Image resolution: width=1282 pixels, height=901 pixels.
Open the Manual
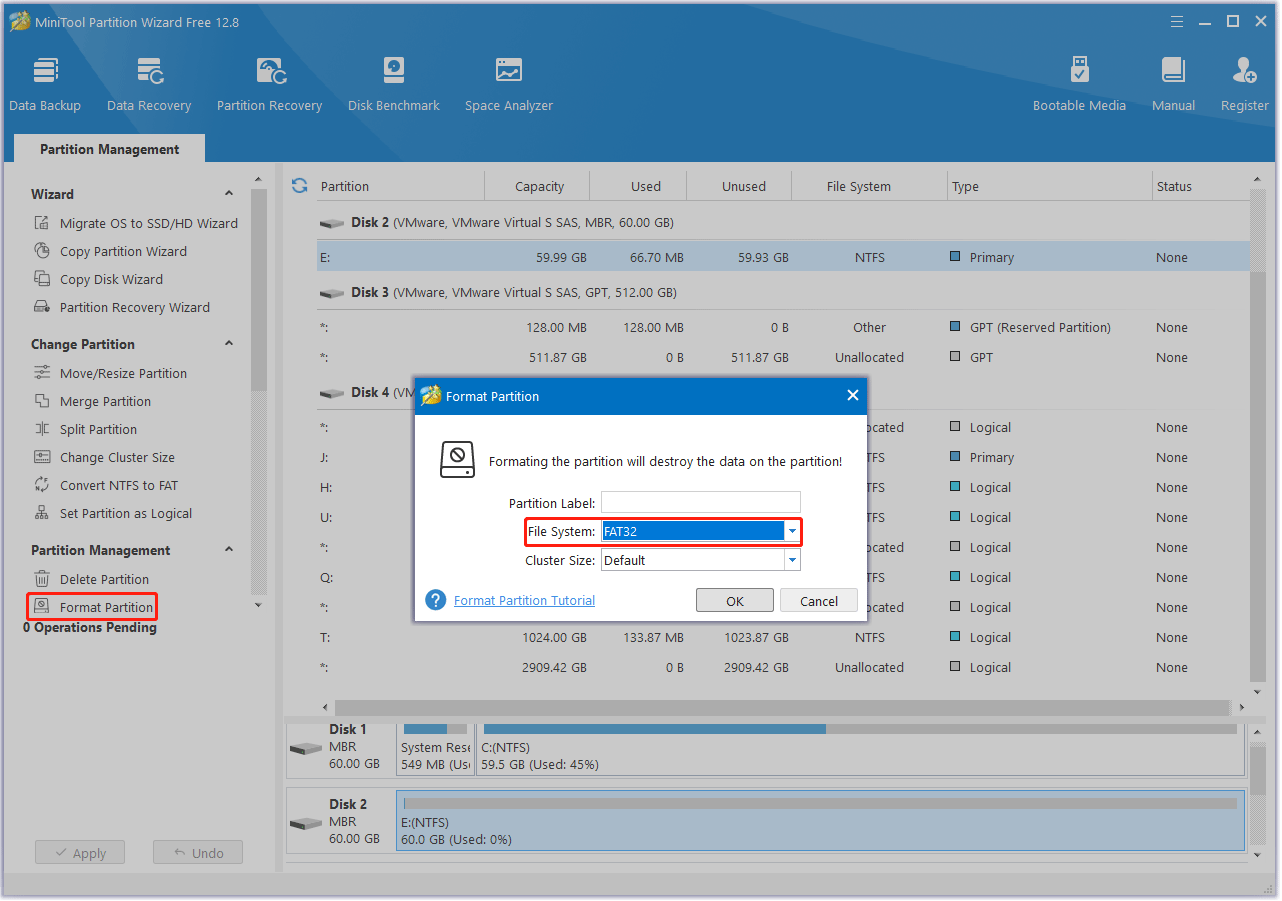click(x=1173, y=85)
